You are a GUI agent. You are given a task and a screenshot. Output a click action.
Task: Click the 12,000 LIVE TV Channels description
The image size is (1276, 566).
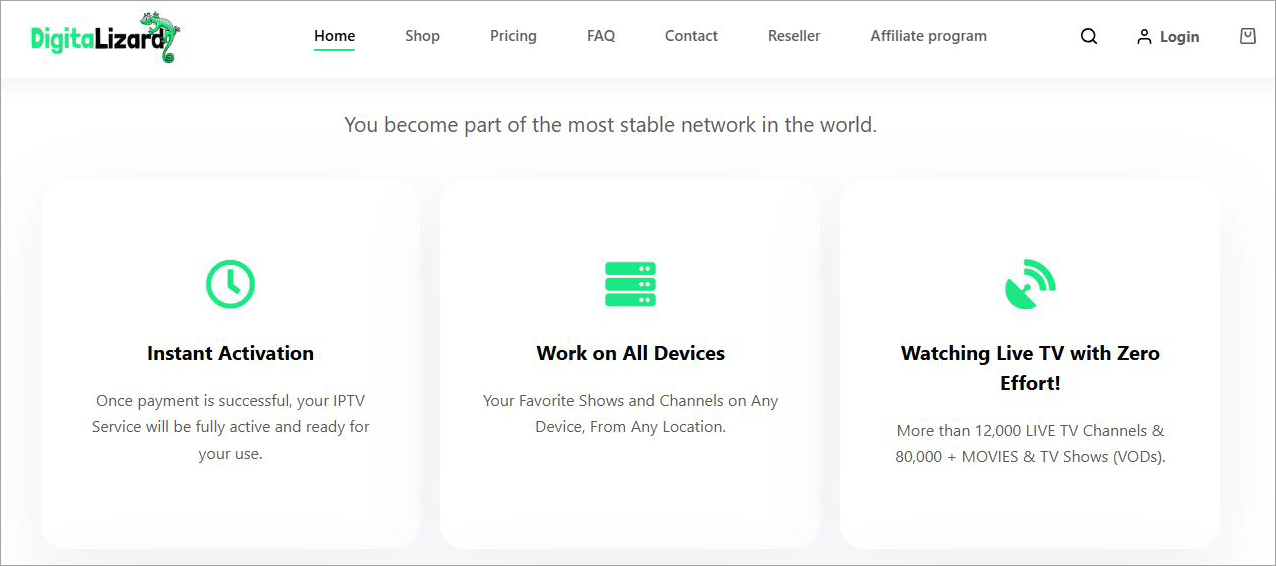(x=1030, y=444)
